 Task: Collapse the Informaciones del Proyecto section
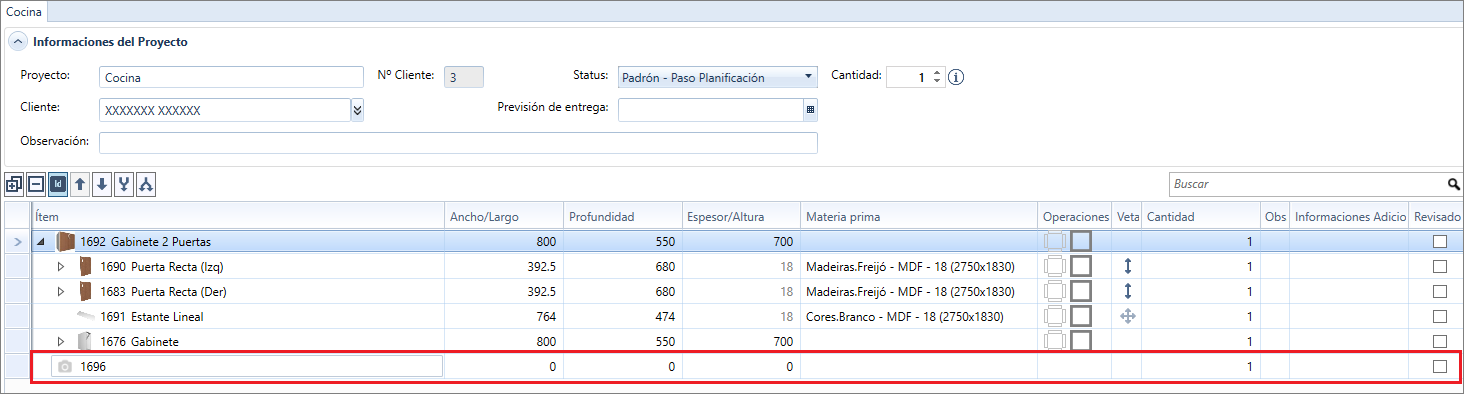tap(18, 42)
